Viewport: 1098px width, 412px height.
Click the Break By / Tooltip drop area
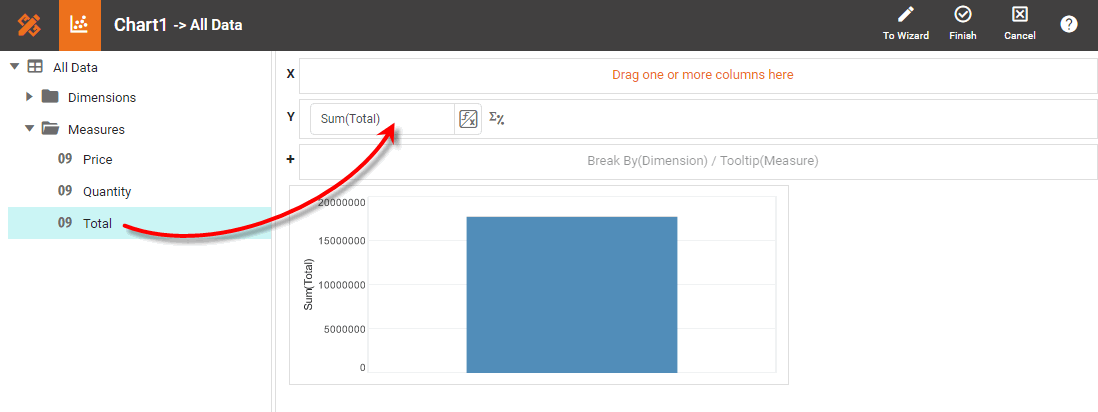[x=702, y=160]
